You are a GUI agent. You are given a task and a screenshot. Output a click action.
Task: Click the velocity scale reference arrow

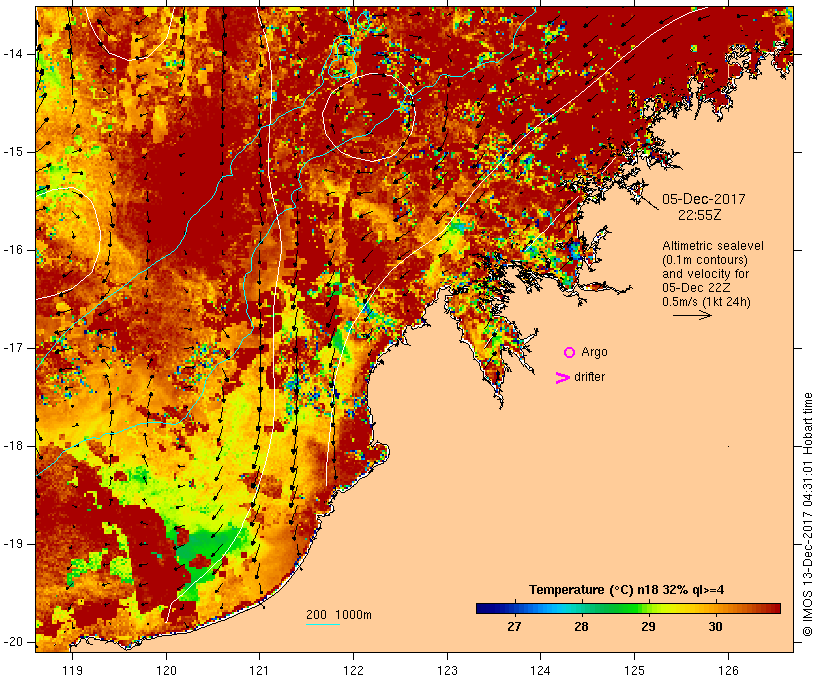click(x=692, y=315)
